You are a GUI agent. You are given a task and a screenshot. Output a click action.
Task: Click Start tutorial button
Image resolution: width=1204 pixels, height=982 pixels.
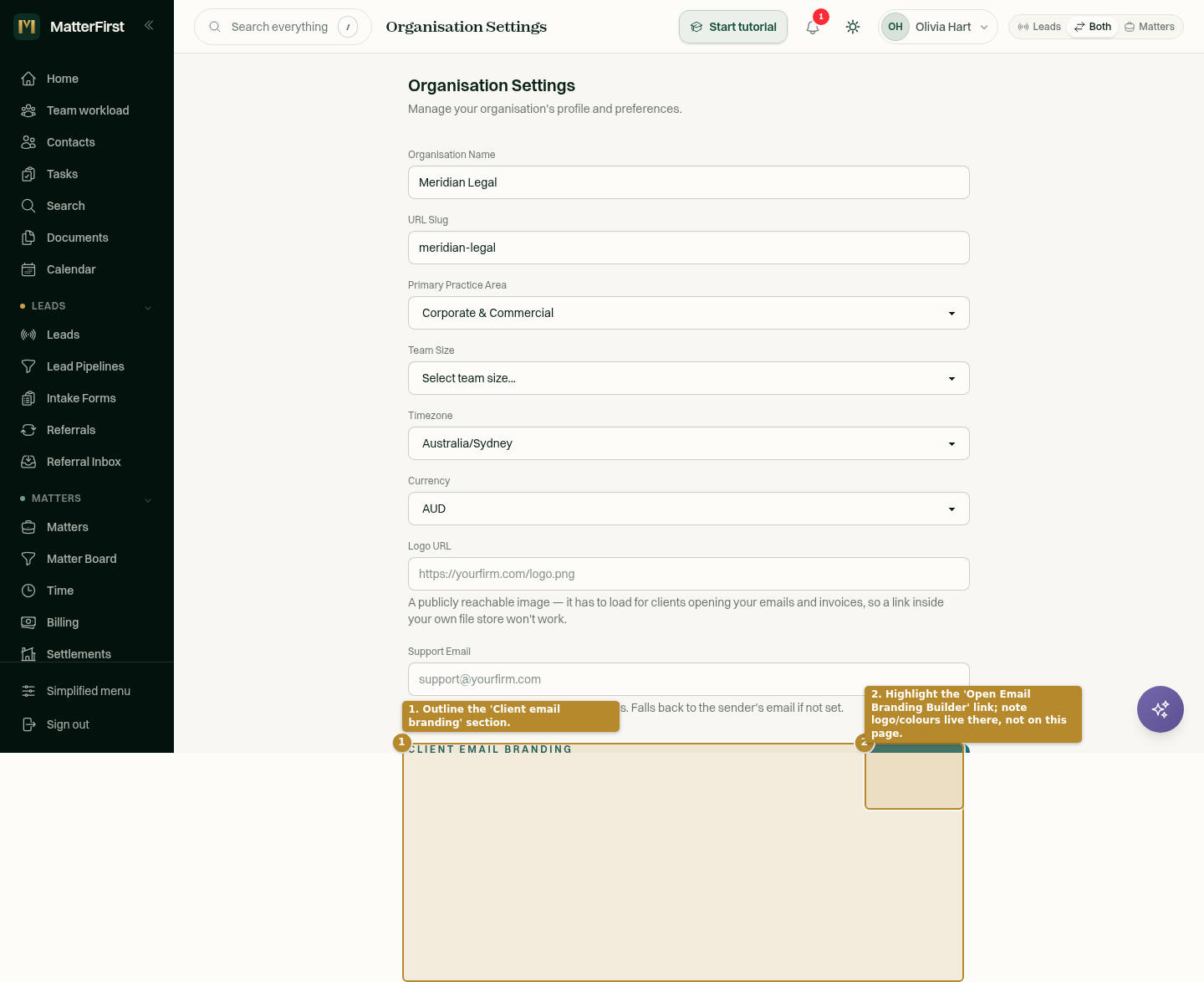click(733, 27)
